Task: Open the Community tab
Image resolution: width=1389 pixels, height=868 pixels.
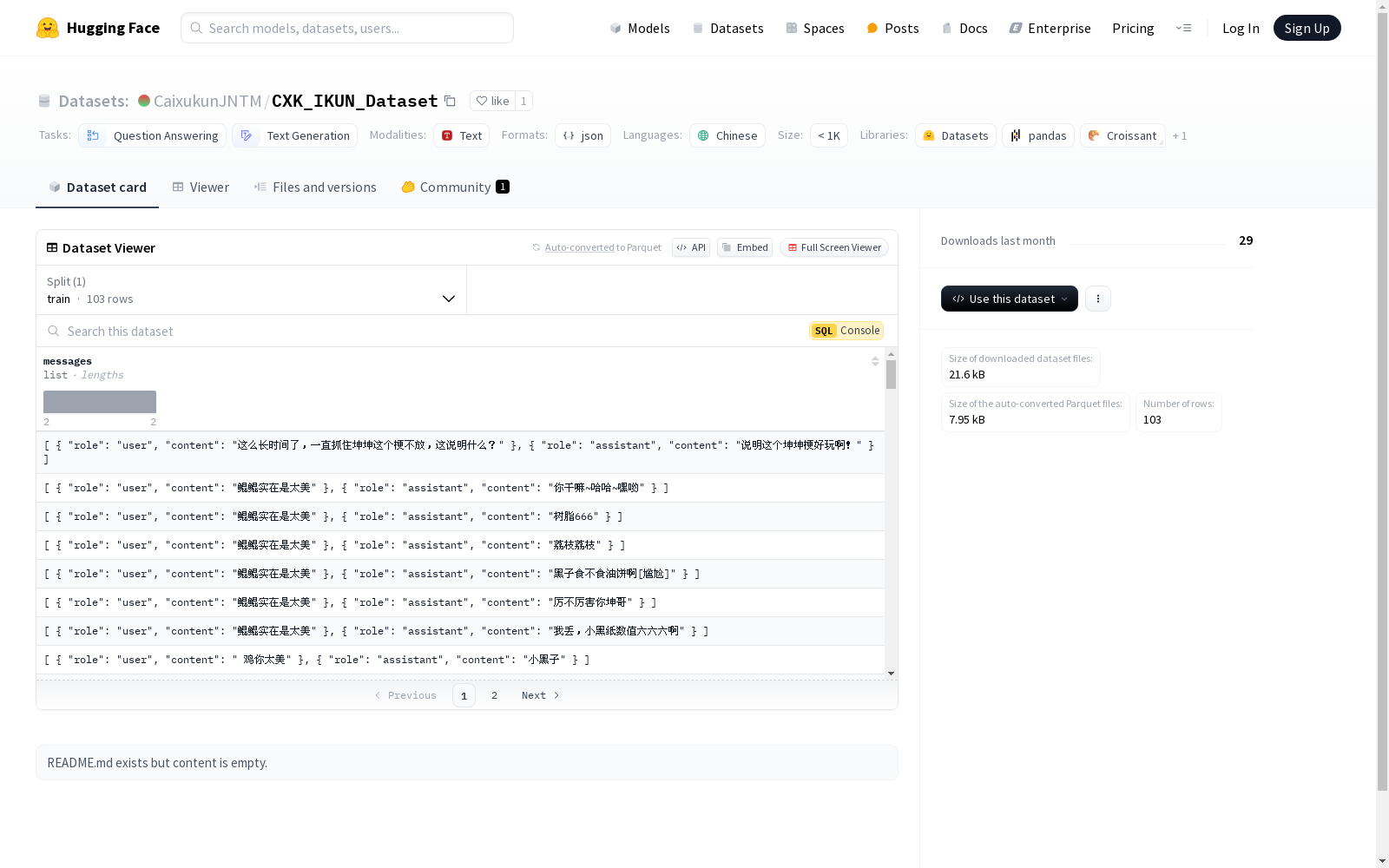Action: [455, 187]
